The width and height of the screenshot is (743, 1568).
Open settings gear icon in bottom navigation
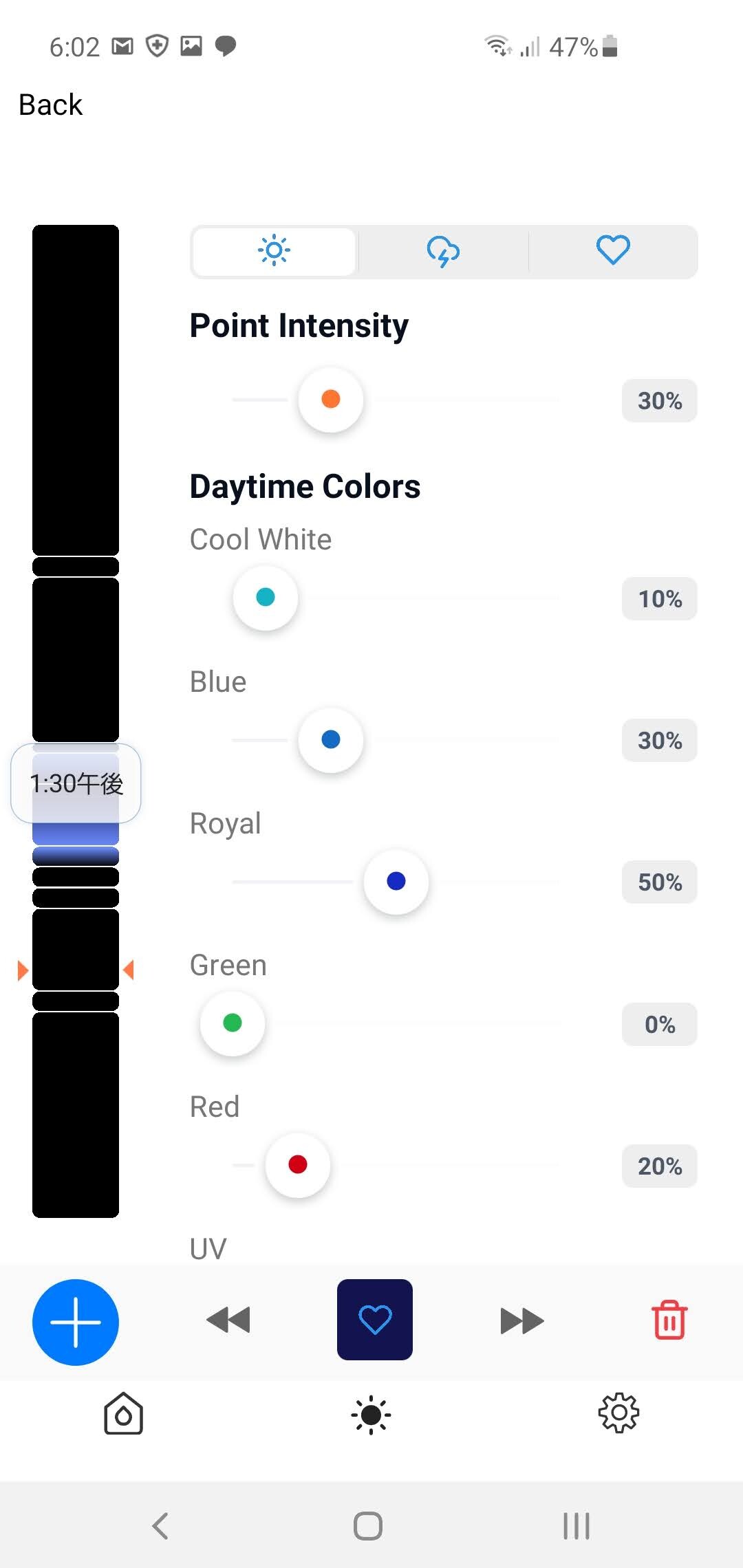[x=618, y=1413]
